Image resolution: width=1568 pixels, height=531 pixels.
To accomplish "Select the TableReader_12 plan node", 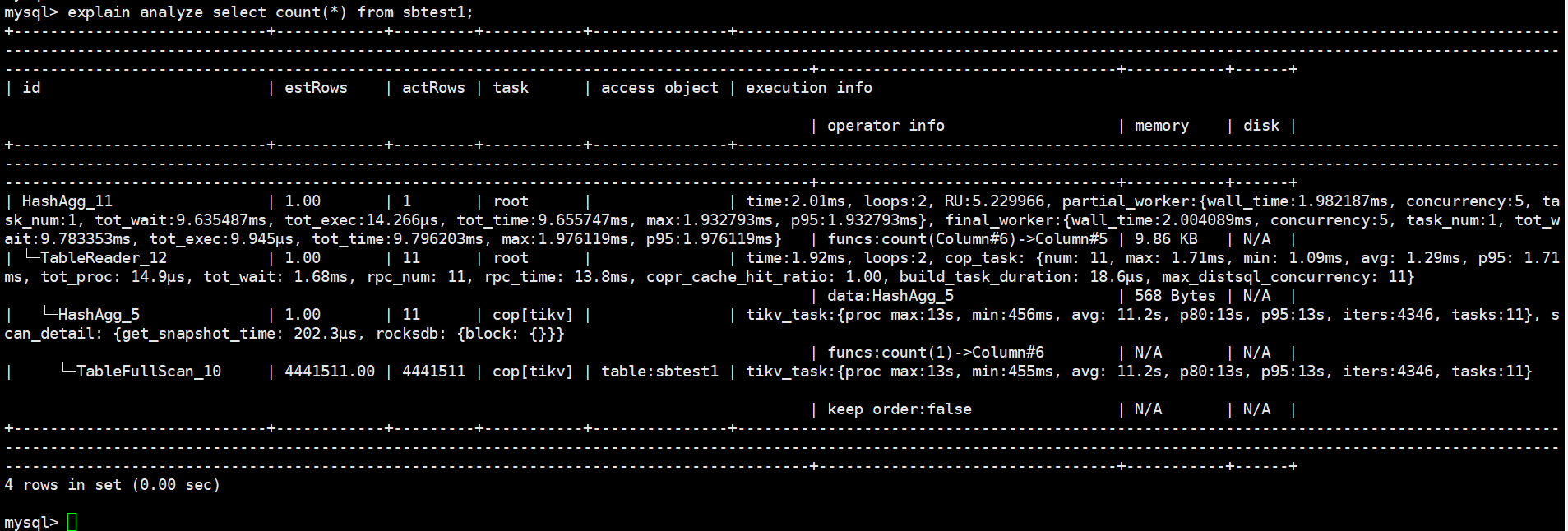I will [104, 258].
